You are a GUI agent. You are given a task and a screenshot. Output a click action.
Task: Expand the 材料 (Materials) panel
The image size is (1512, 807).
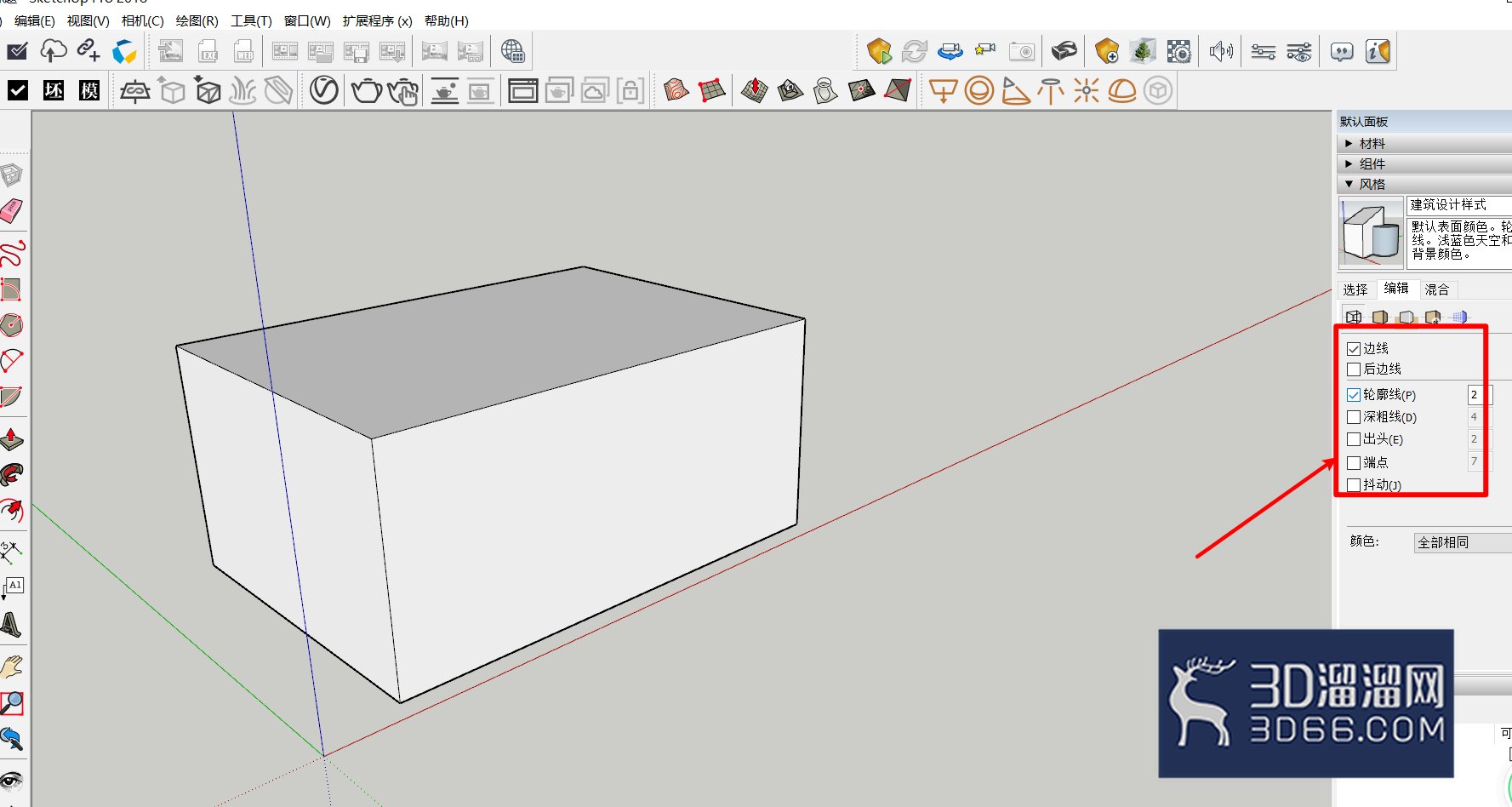pos(1424,144)
